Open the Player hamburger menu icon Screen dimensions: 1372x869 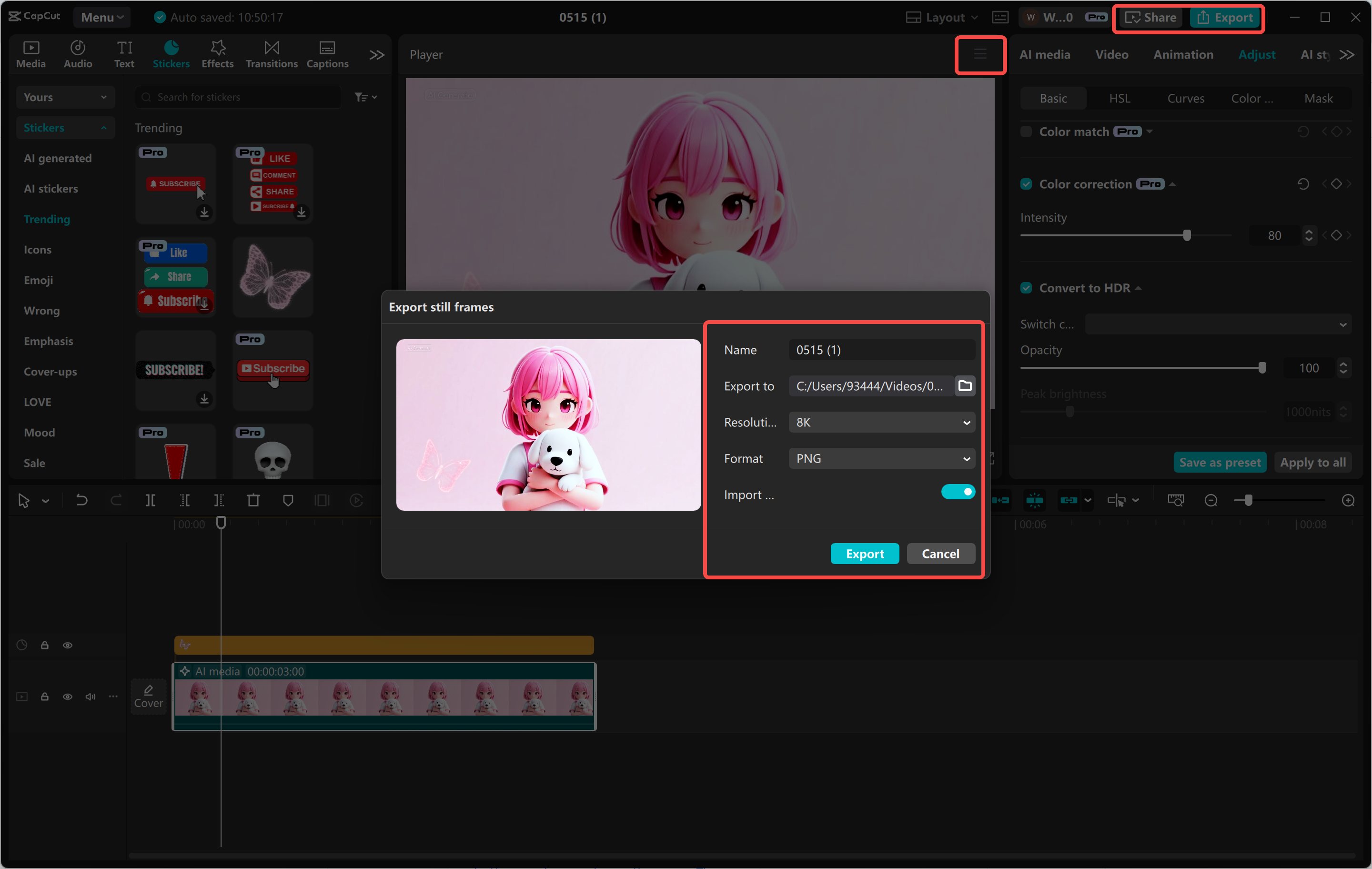980,55
